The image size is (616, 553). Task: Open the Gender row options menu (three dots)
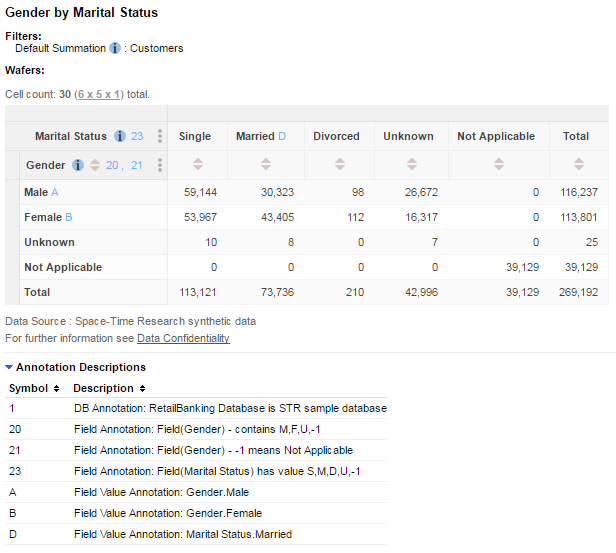(x=159, y=165)
